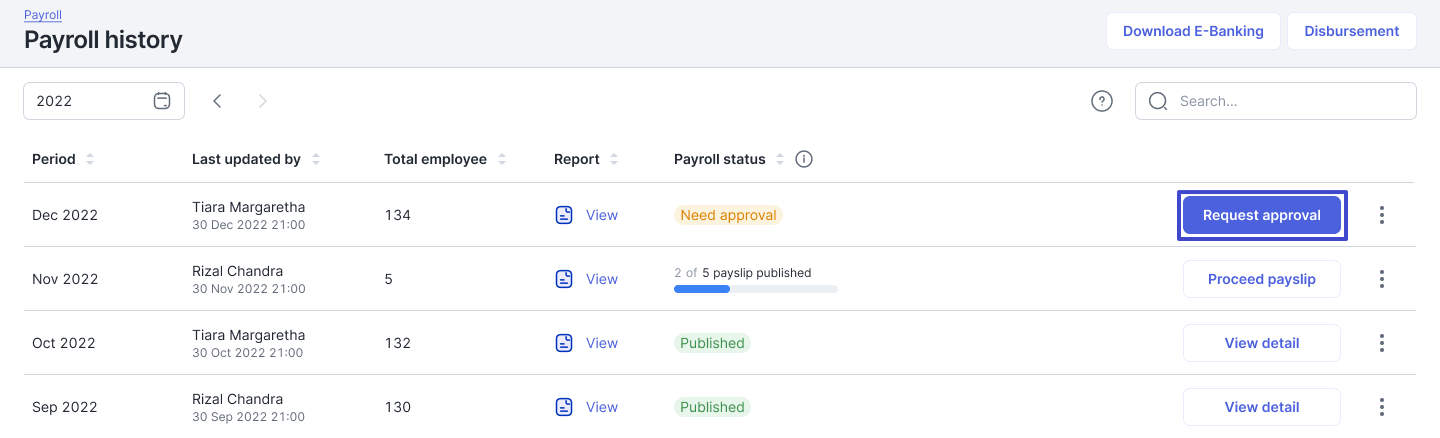Sort by Total employee column
This screenshot has width=1440, height=438.
coord(502,159)
